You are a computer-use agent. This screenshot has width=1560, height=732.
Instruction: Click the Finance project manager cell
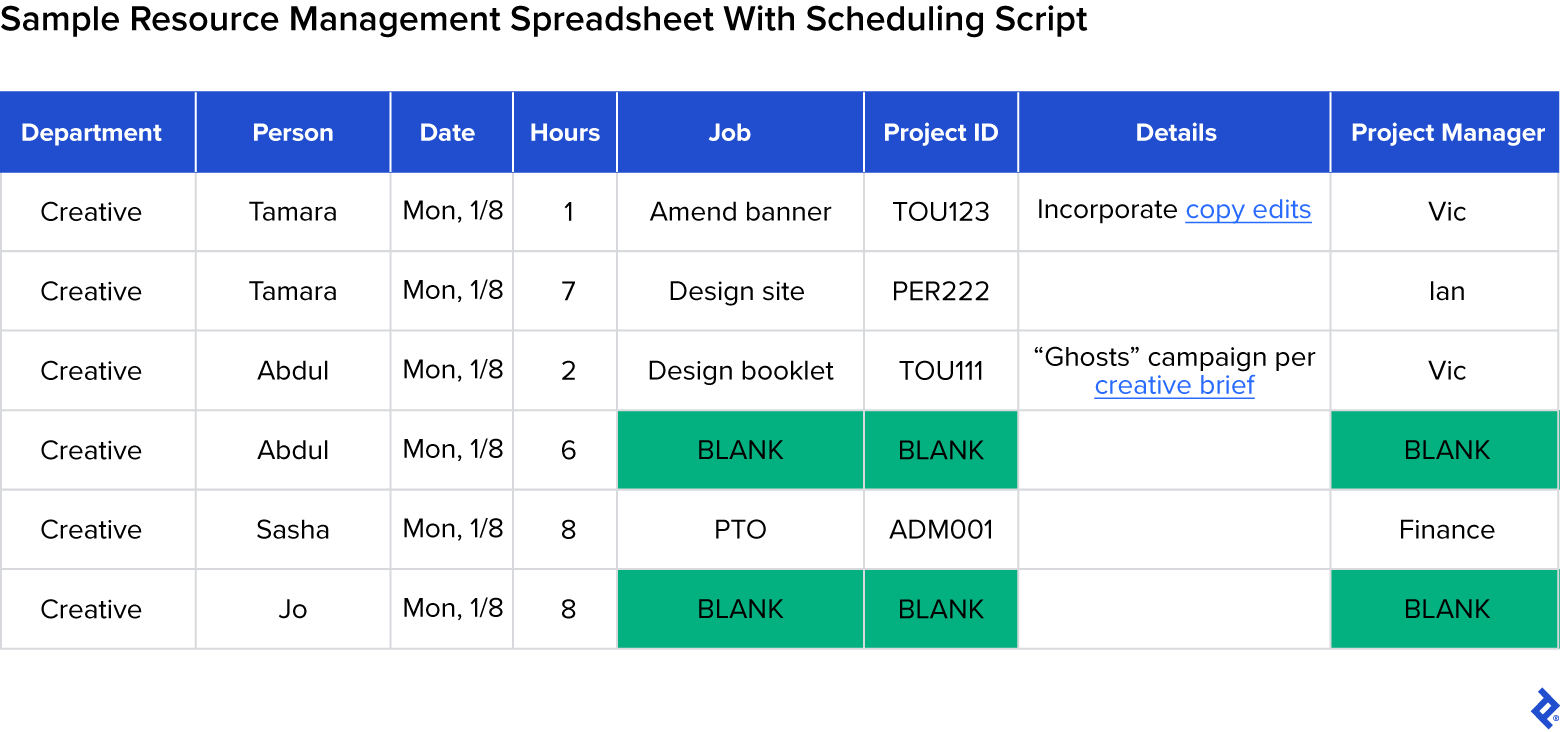1444,529
